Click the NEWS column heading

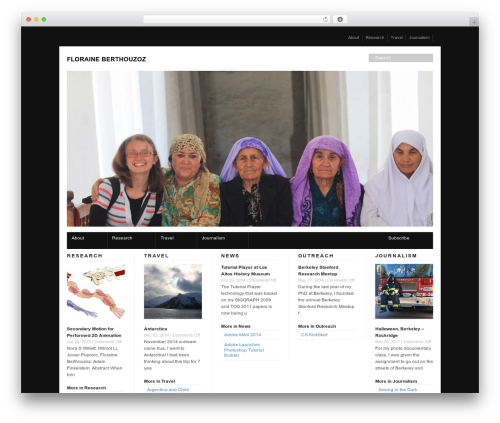click(230, 256)
